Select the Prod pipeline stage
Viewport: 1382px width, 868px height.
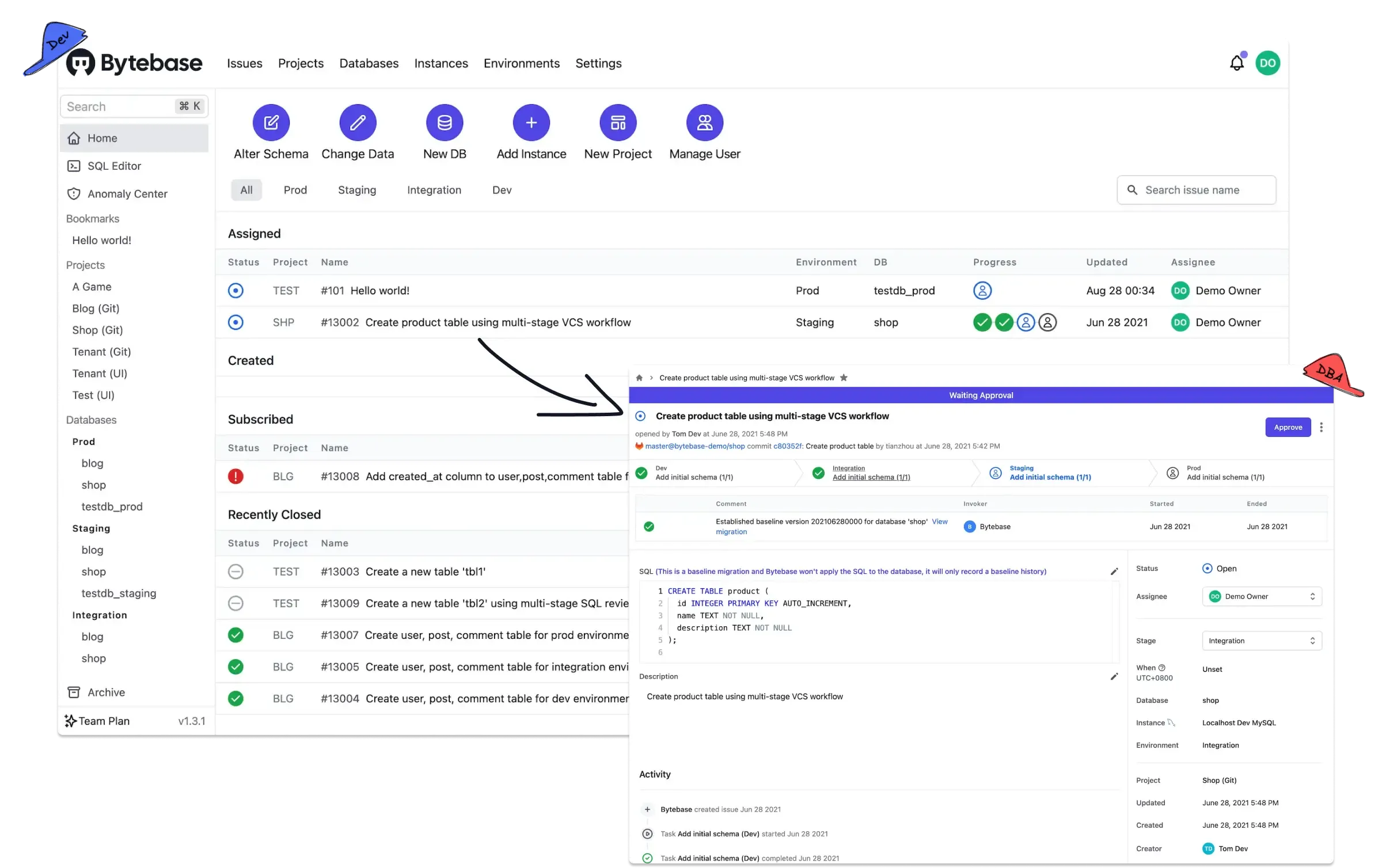pyautogui.click(x=1225, y=473)
